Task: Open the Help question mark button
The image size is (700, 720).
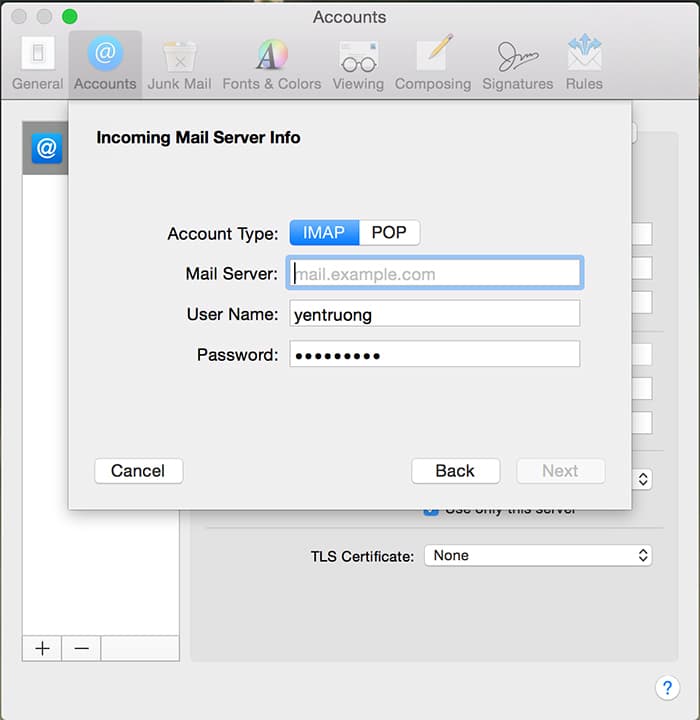Action: click(667, 688)
